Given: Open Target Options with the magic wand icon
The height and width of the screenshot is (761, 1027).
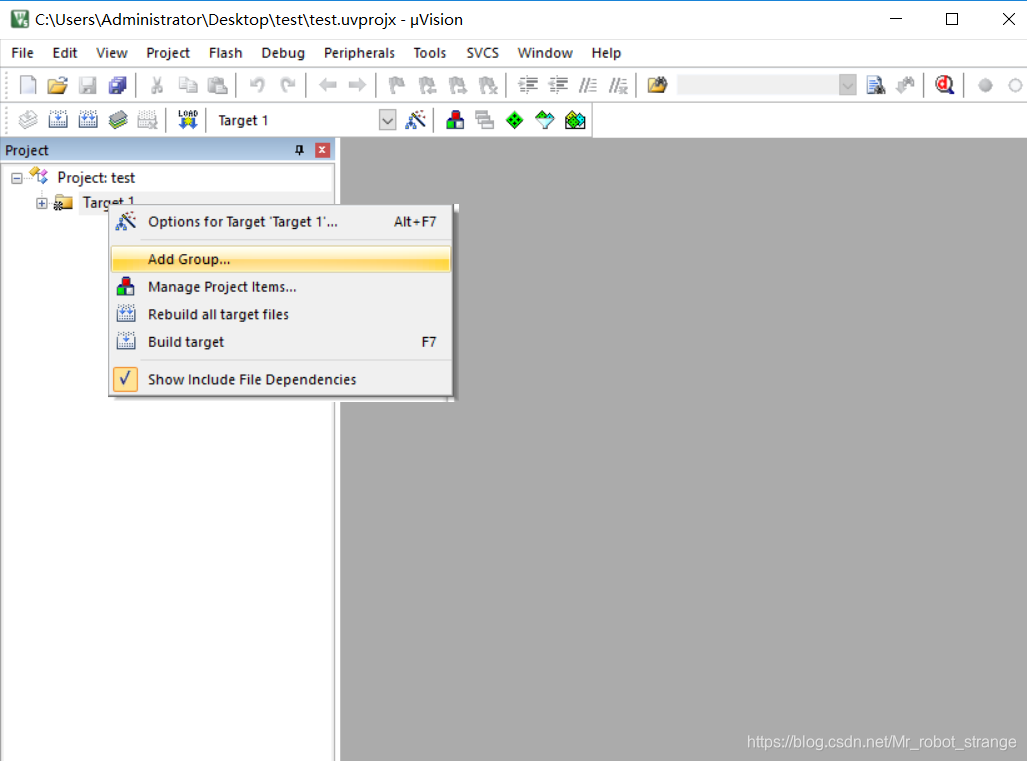Looking at the screenshot, I should coord(415,120).
